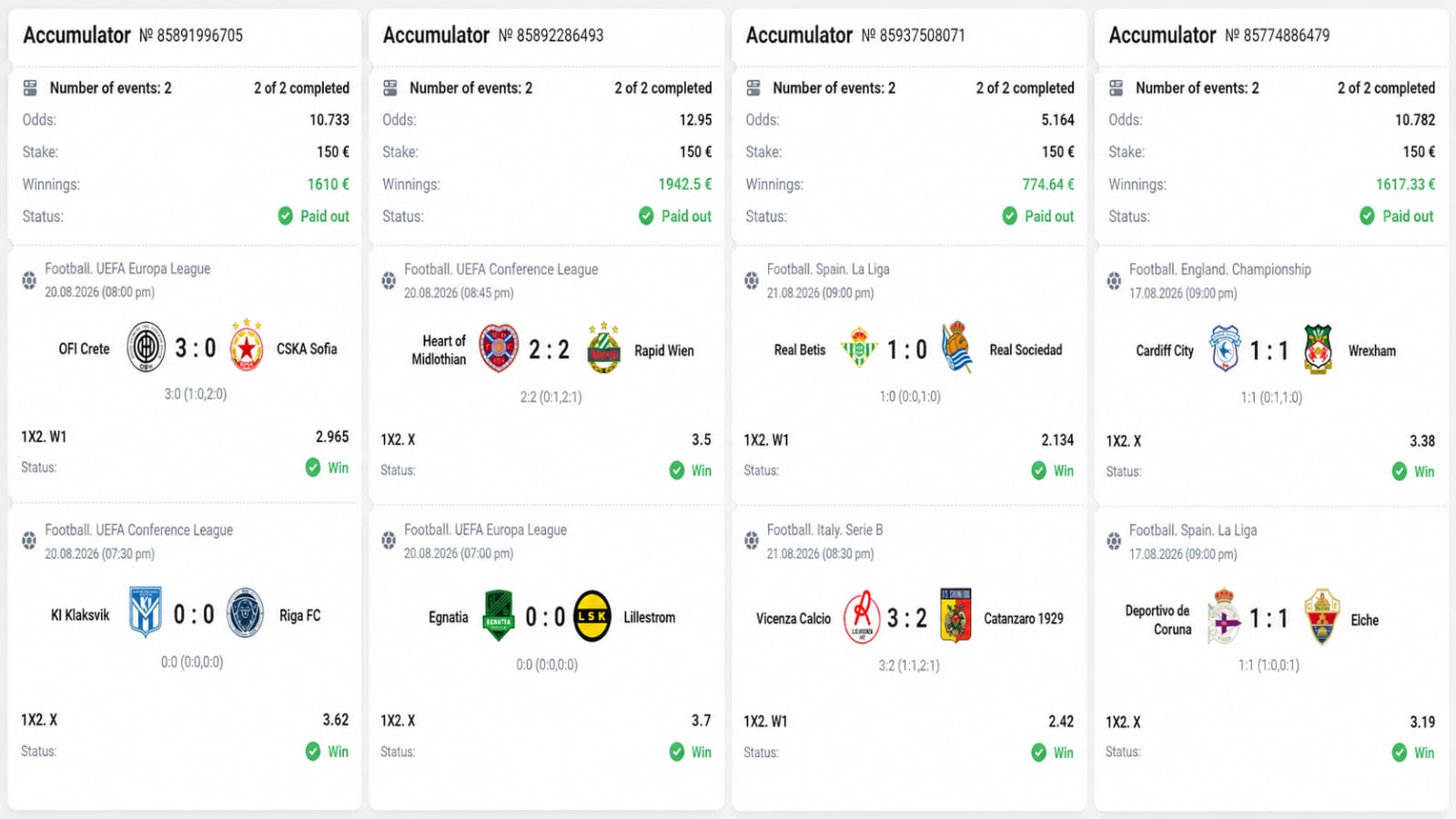This screenshot has width=1456, height=819.
Task: Click the Wrexham club crest
Action: [x=1318, y=349]
